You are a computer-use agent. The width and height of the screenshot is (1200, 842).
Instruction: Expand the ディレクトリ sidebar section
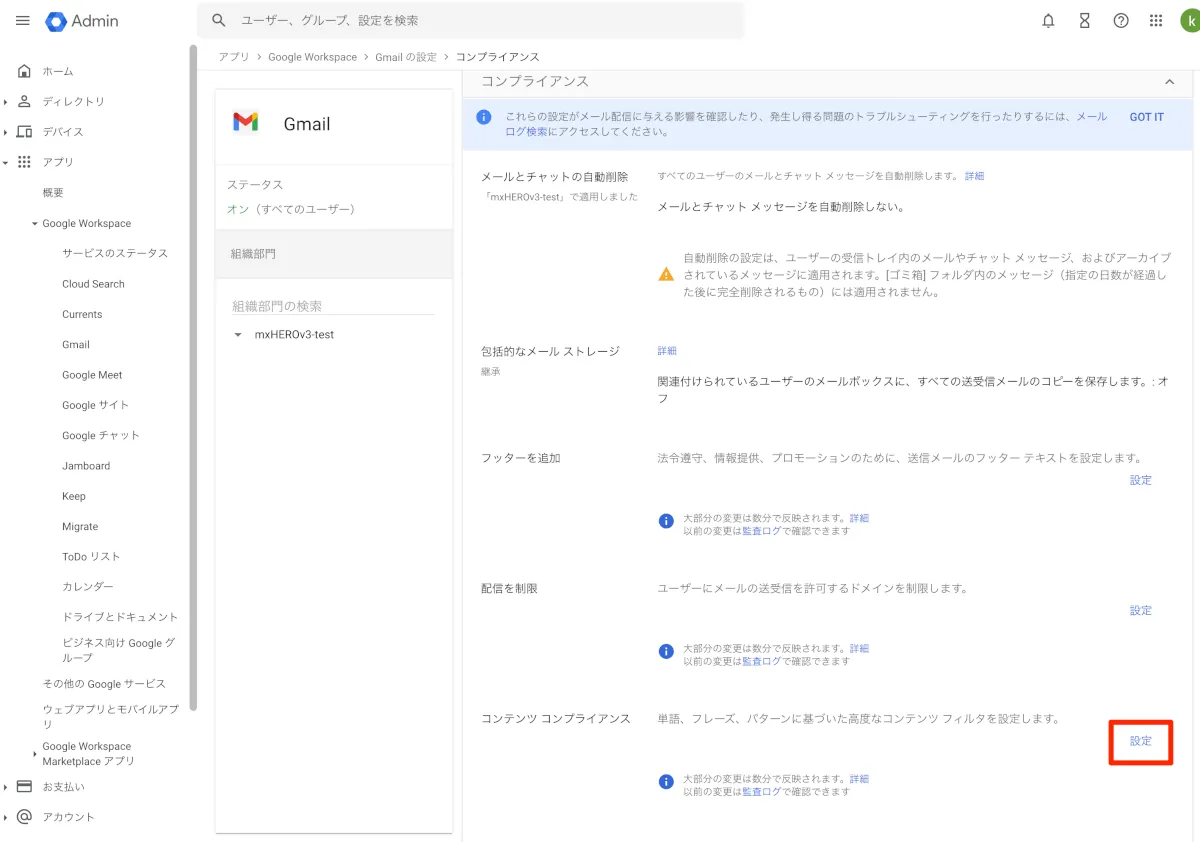[x=6, y=102]
